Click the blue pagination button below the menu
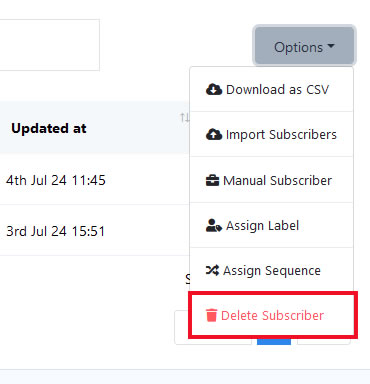Viewport: 370px width, 384px height. 274,341
